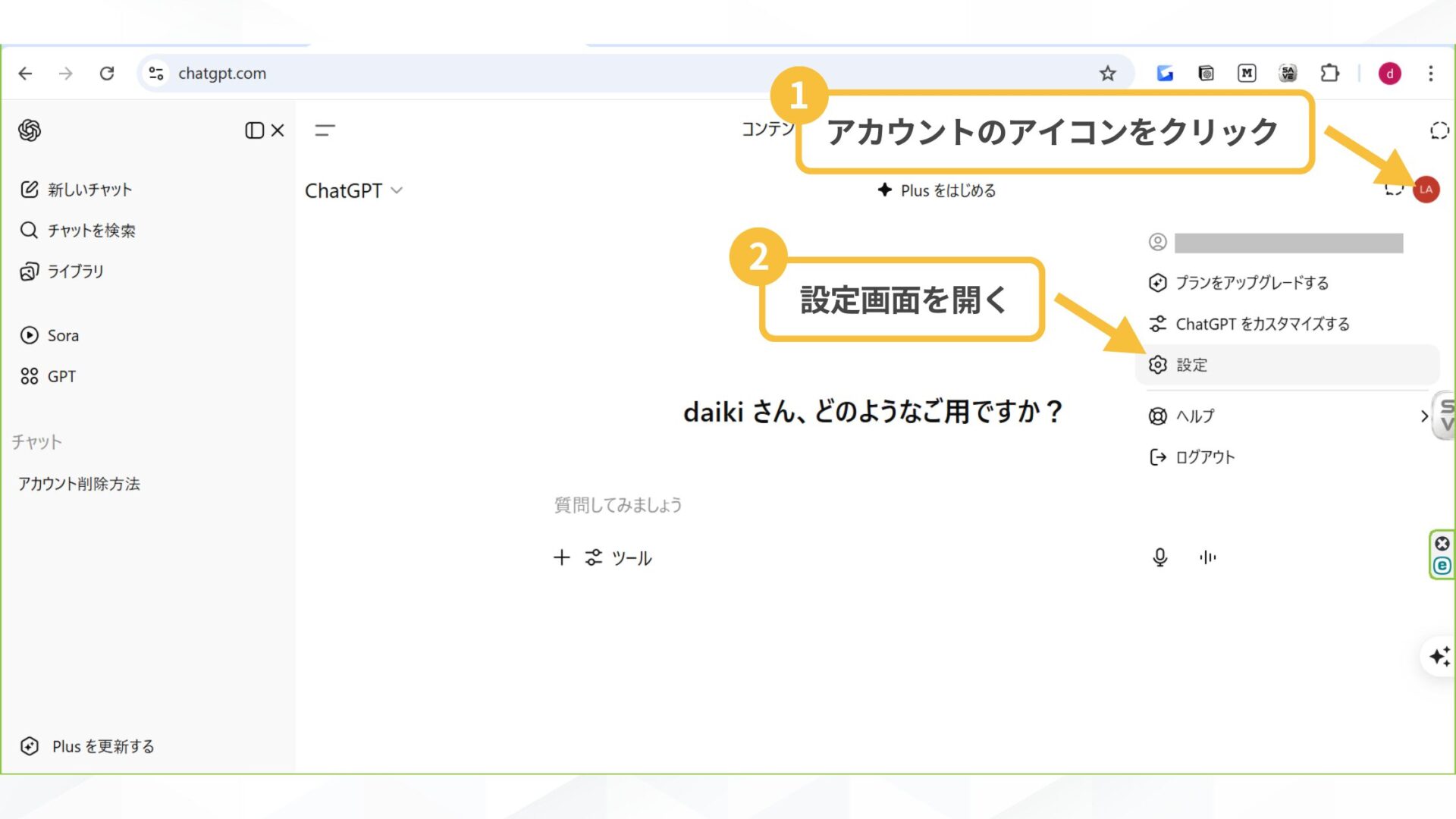Screen dimensions: 1456x819
Task: Click the LA account avatar icon
Action: point(1426,190)
